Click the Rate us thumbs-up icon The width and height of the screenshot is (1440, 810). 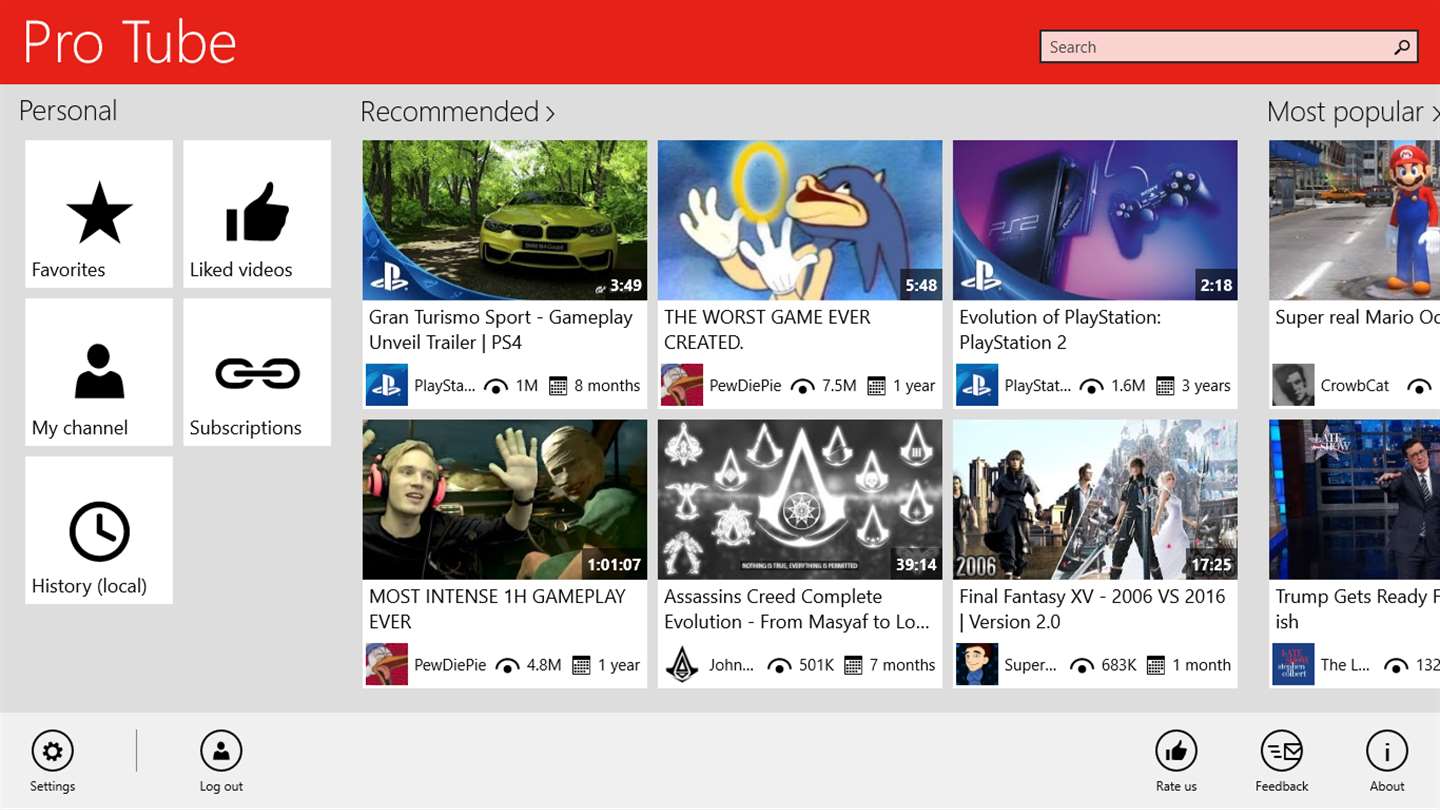pos(1176,751)
